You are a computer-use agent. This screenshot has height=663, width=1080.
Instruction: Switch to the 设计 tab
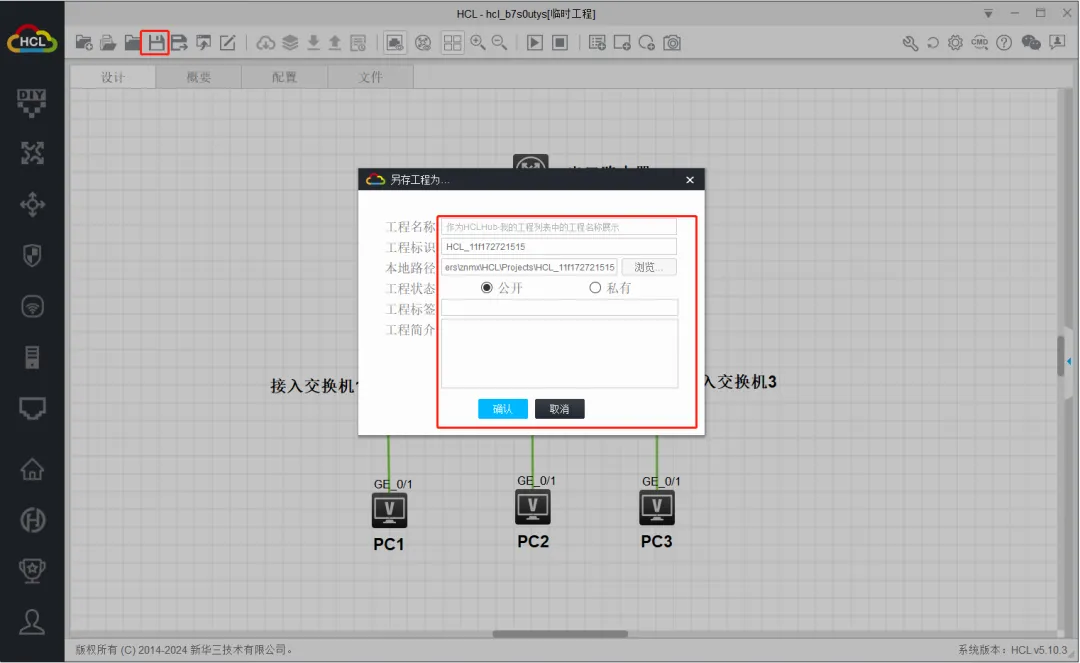point(113,77)
